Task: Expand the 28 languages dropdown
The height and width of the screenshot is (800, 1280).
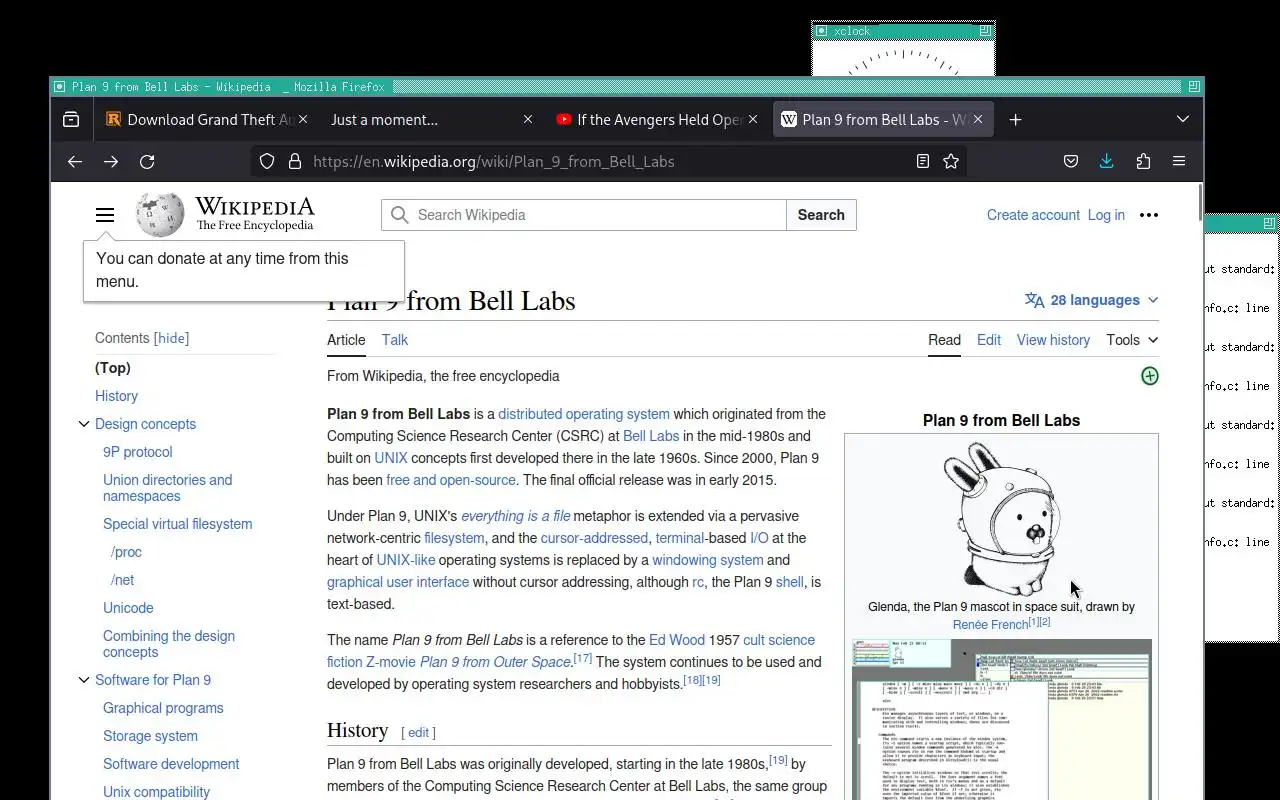Action: (1092, 300)
